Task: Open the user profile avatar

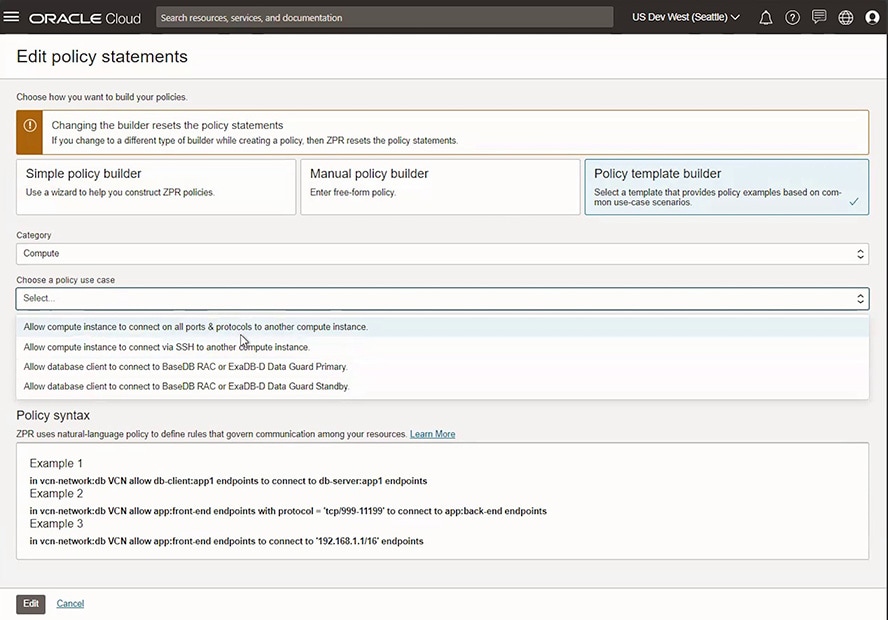Action: coord(872,17)
